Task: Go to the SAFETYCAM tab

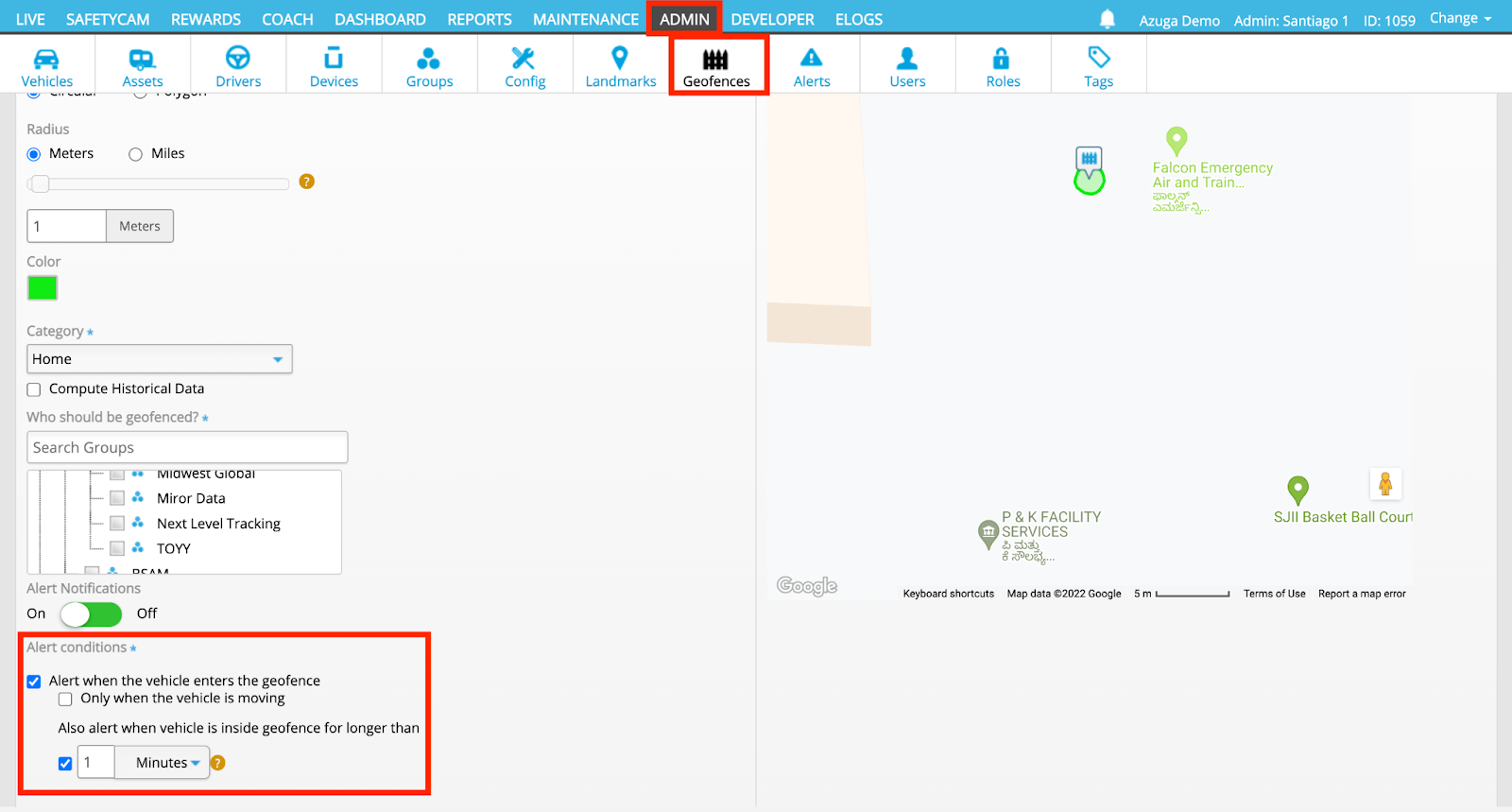Action: 108,19
